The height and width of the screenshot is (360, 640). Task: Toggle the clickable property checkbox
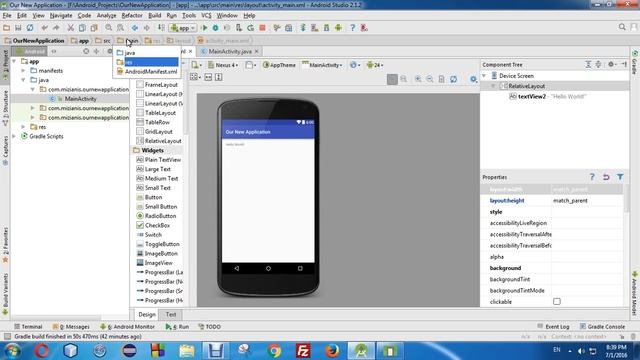(557, 302)
